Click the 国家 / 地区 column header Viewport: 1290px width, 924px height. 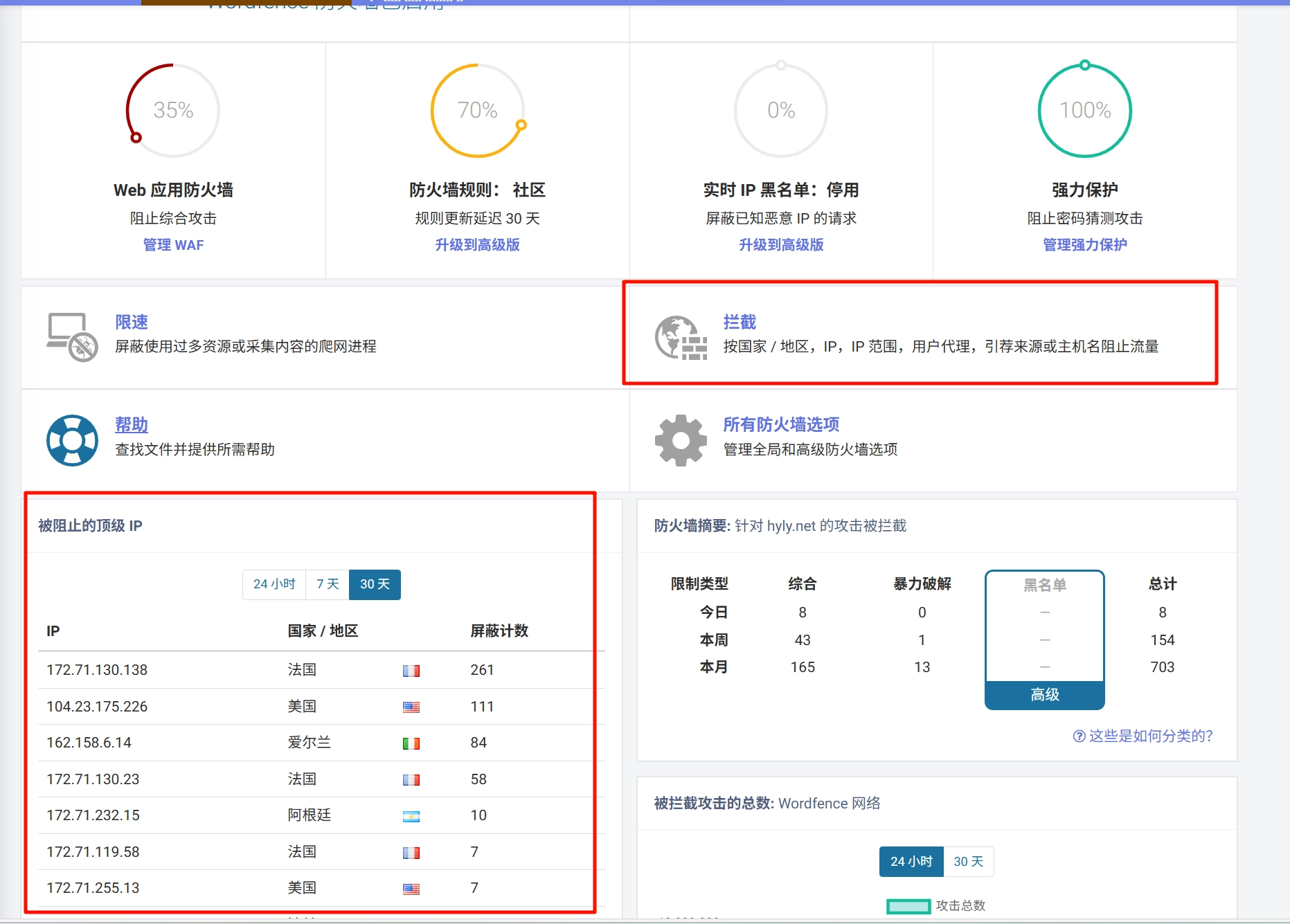[323, 631]
